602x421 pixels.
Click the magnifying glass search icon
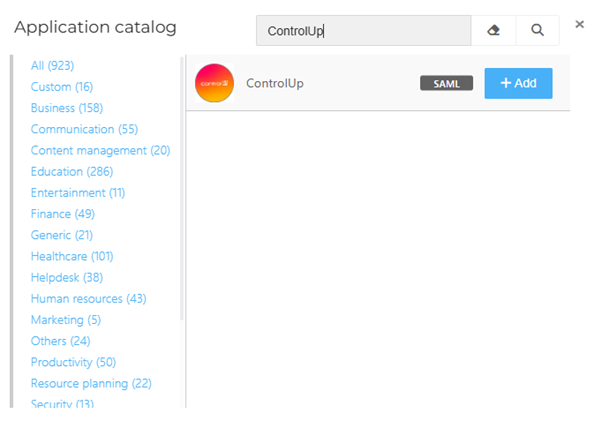[538, 30]
